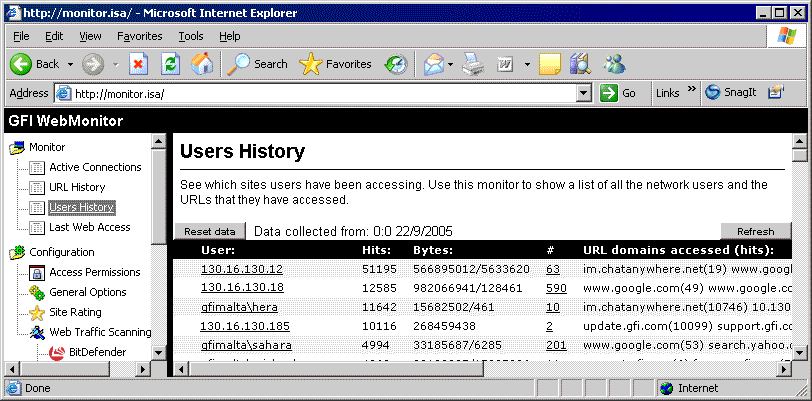Click sidebar horizontal scrollbar right arrow
812x401 pixels.
pos(143,369)
